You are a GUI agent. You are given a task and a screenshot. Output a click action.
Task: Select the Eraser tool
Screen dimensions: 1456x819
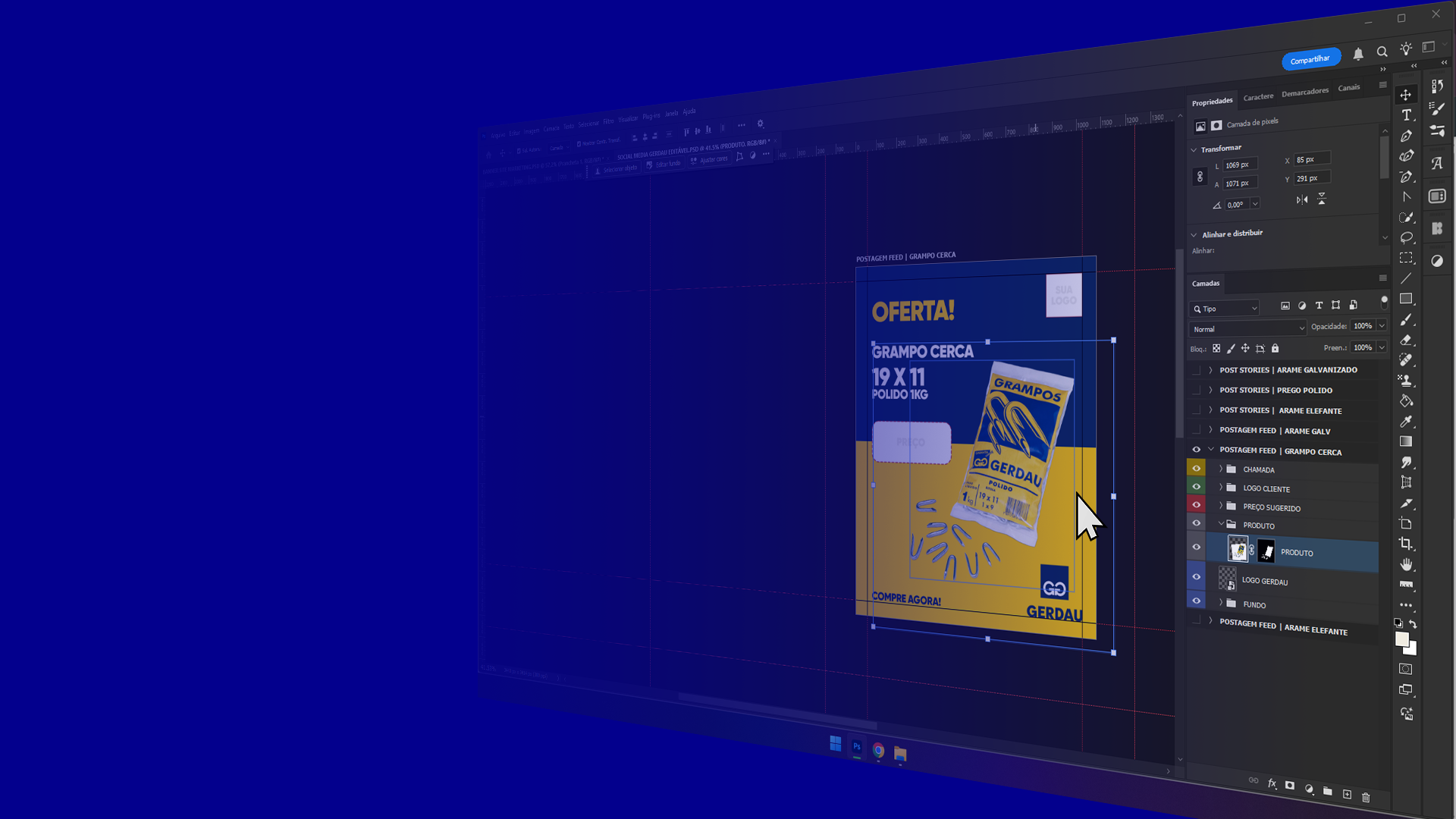(x=1406, y=340)
